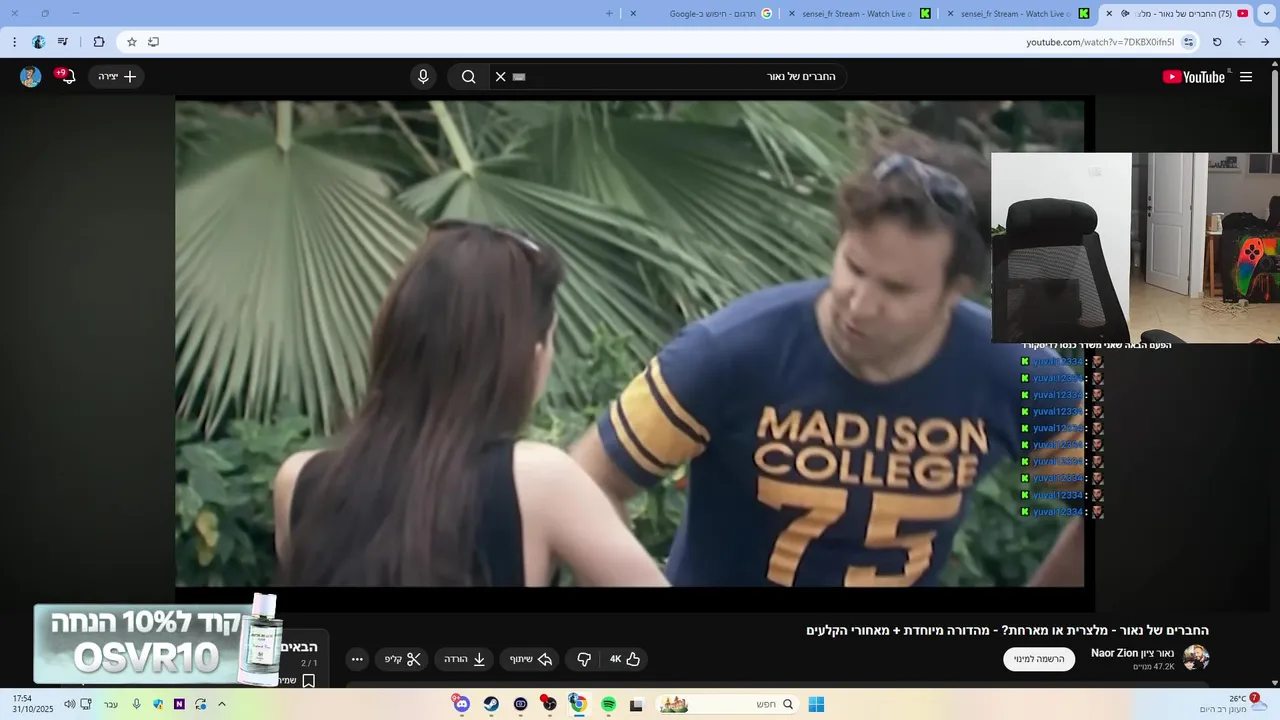Image resolution: width=1280 pixels, height=720 pixels.
Task: Open Steam from taskbar
Action: pyautogui.click(x=491, y=704)
